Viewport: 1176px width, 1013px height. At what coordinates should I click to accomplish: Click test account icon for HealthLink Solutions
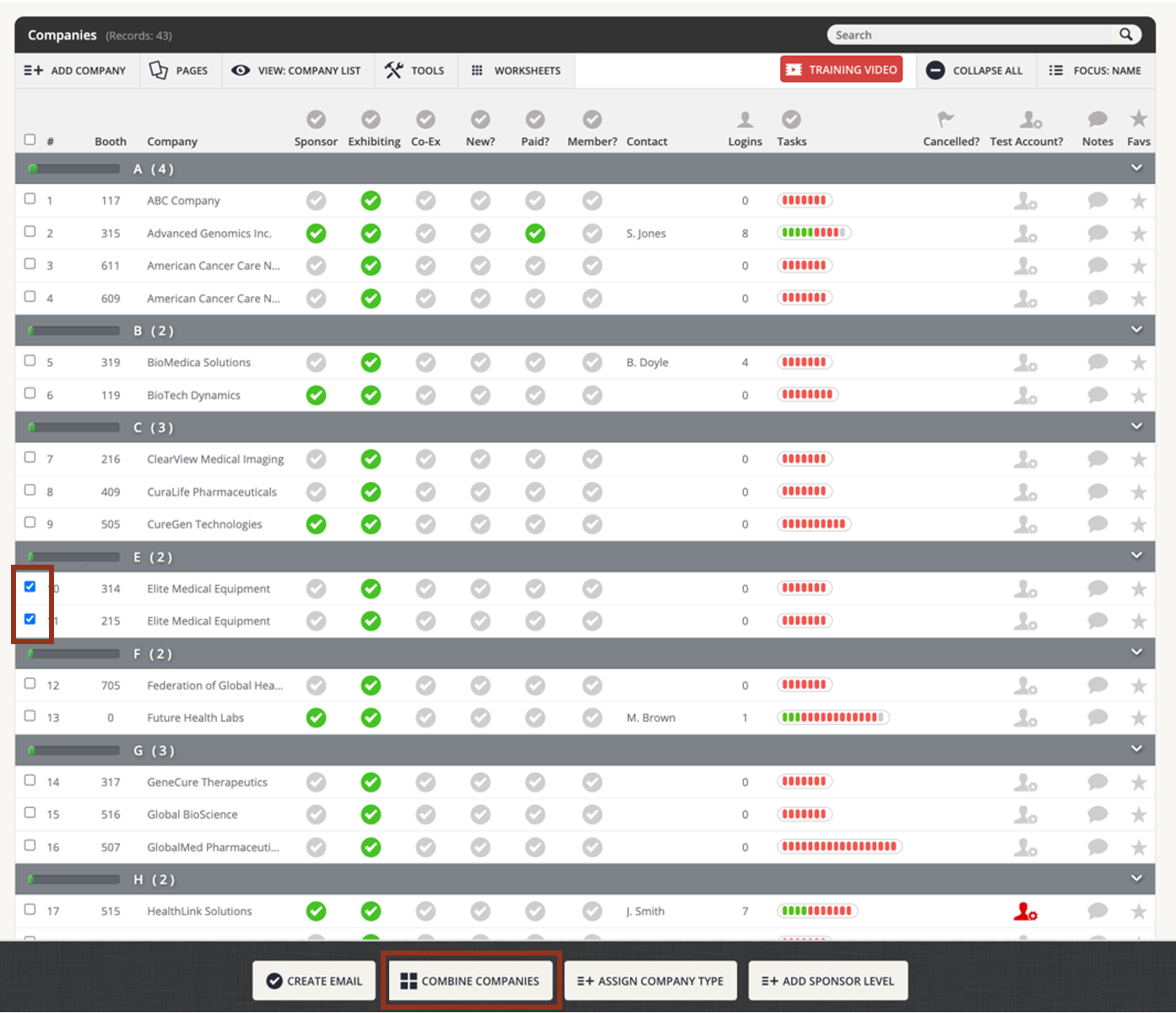(1026, 912)
